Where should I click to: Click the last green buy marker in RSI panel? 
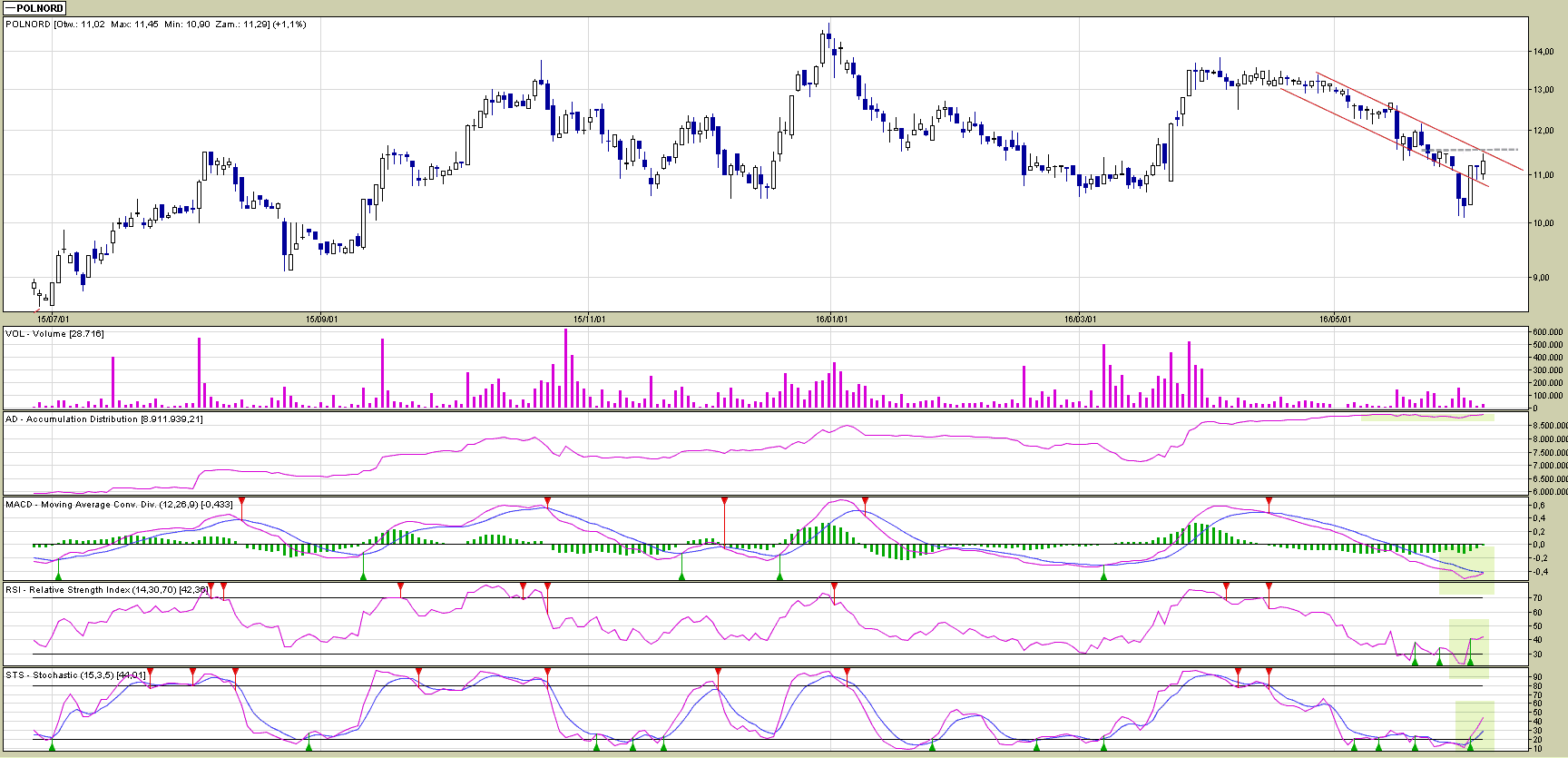pyautogui.click(x=1470, y=661)
